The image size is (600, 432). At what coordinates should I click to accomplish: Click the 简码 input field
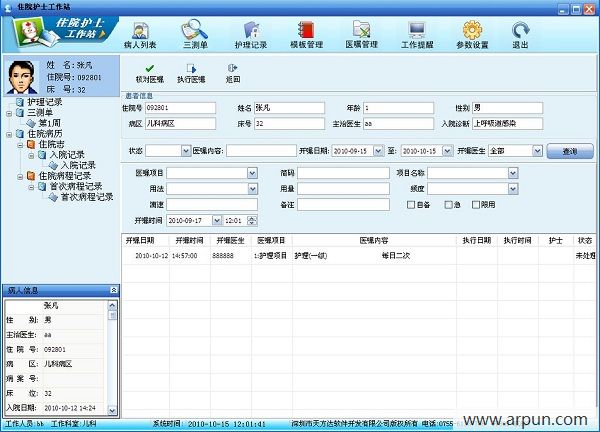(343, 173)
